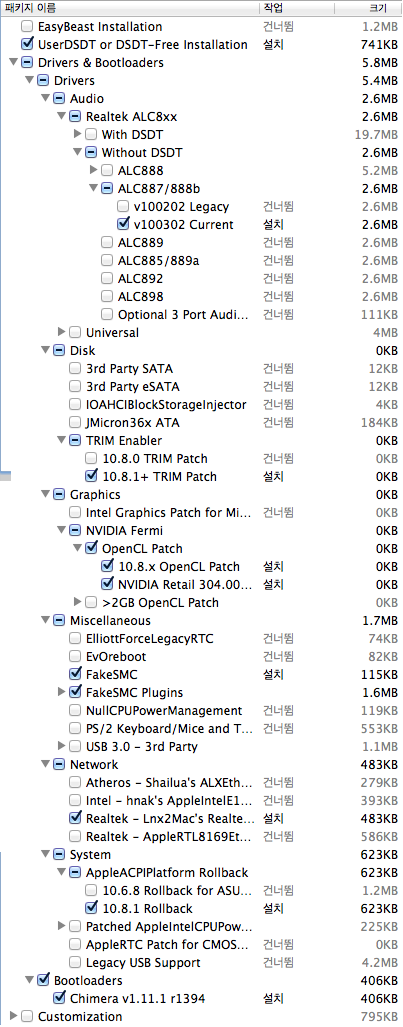
Task: Check 3rd Party SATA driver
Action: [x=75, y=368]
